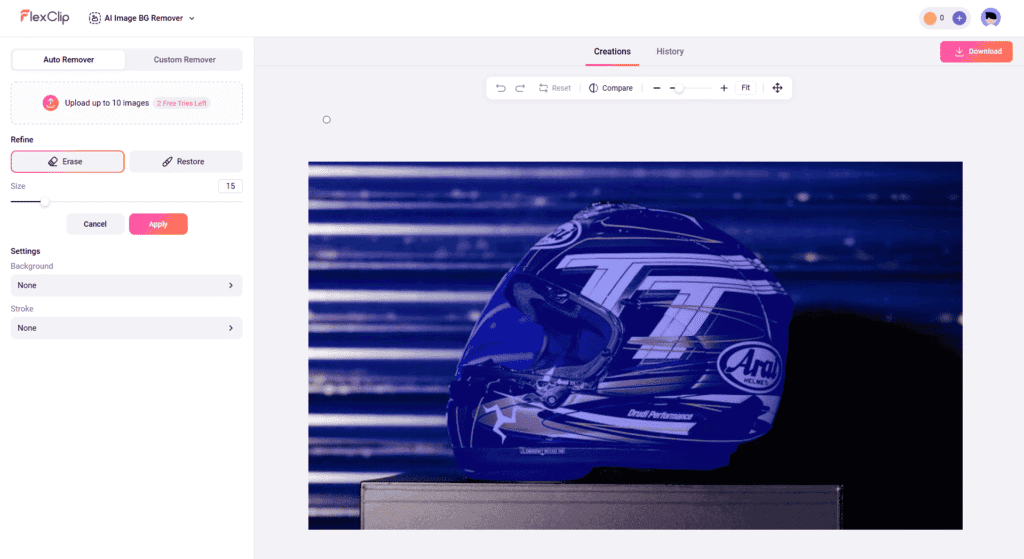Open the user profile avatar
Viewport: 1024px width, 559px height.
[x=990, y=18]
